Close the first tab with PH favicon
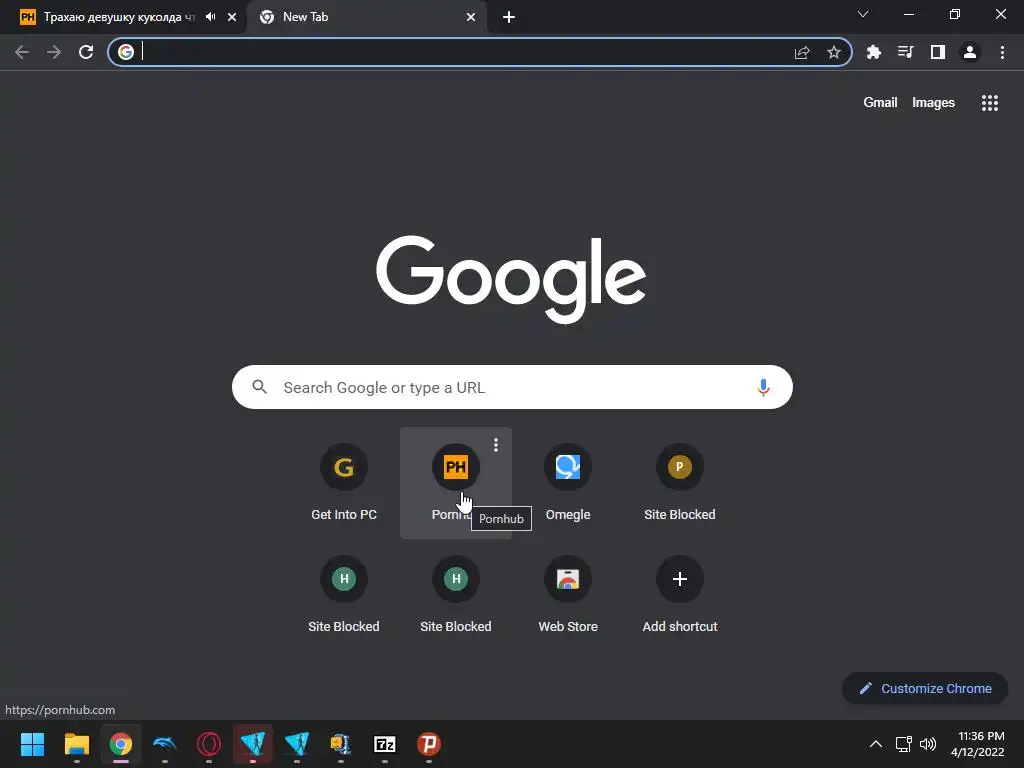This screenshot has width=1024, height=768. point(232,17)
